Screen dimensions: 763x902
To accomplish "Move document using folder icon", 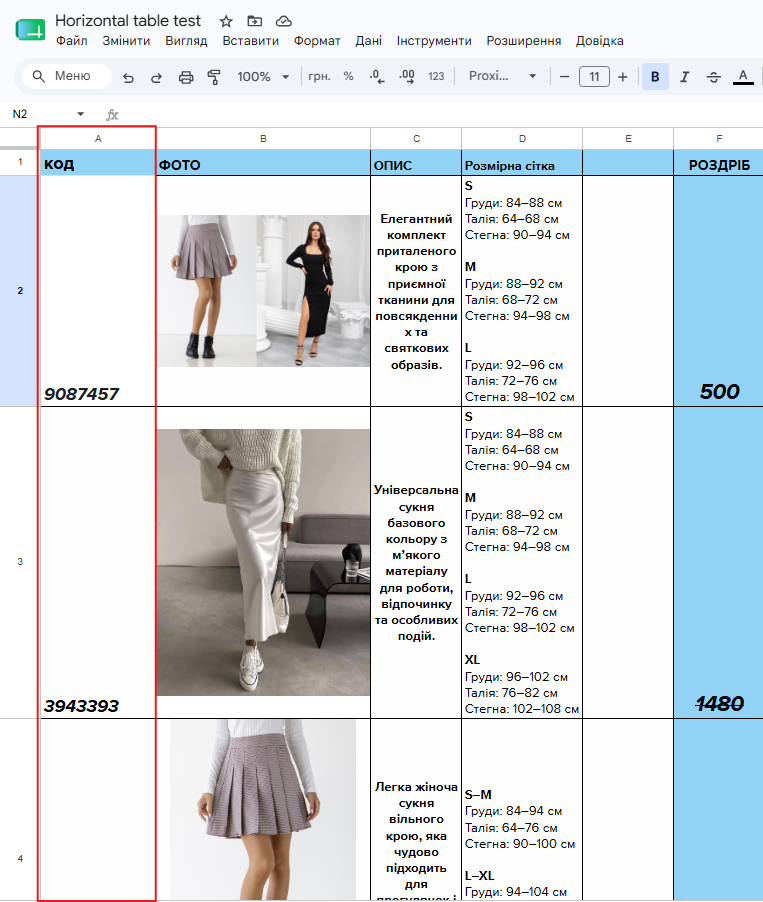I will [254, 21].
